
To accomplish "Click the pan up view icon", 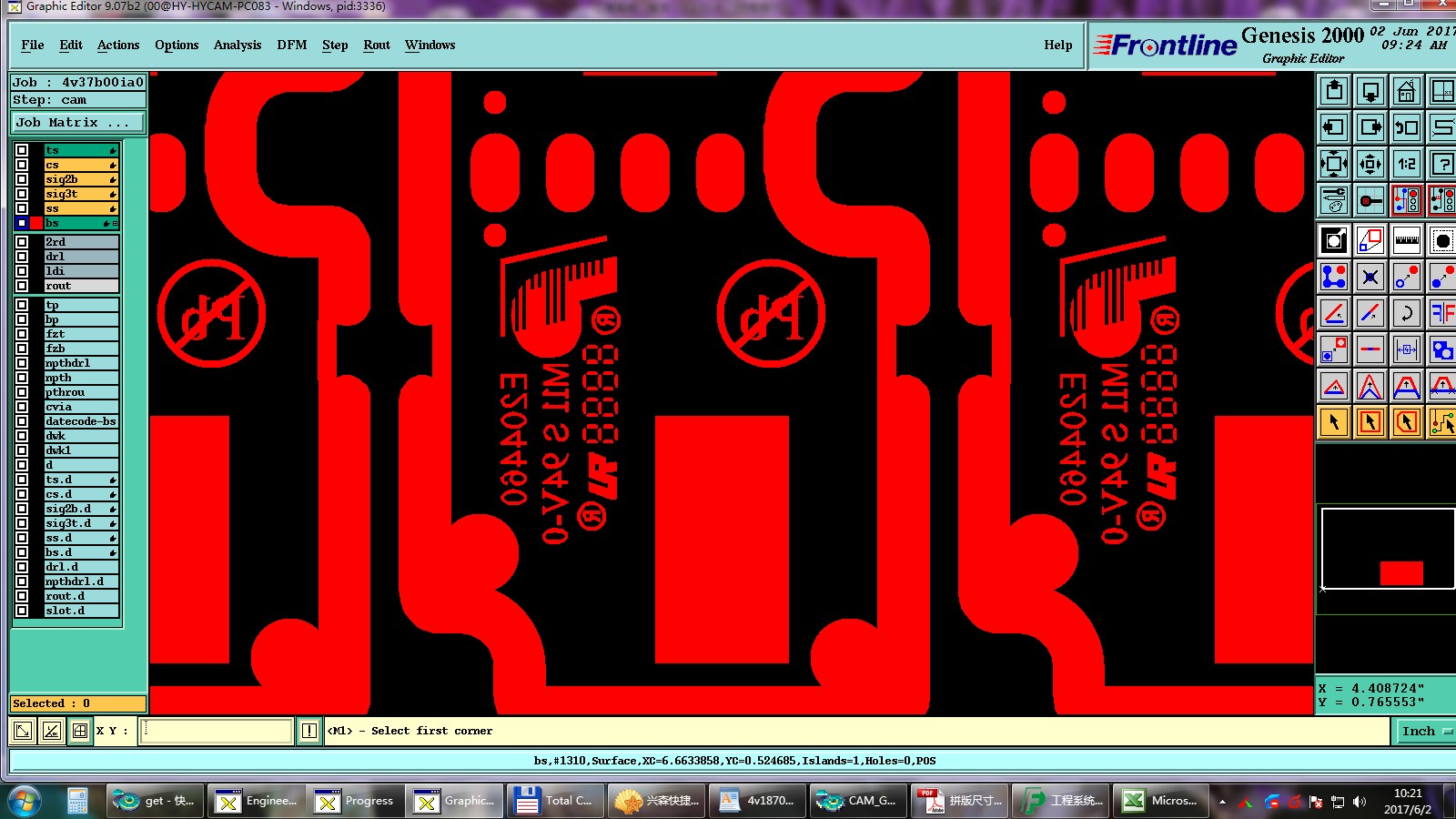I will coord(1334,91).
